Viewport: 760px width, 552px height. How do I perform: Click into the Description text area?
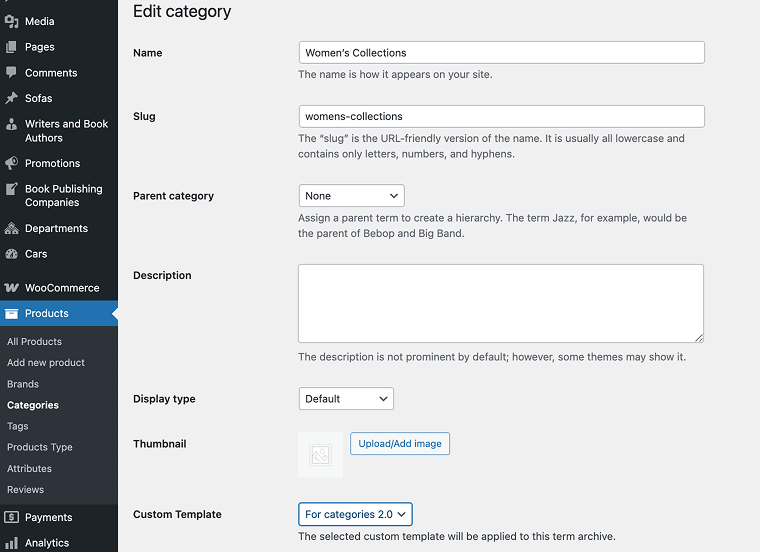coord(501,303)
